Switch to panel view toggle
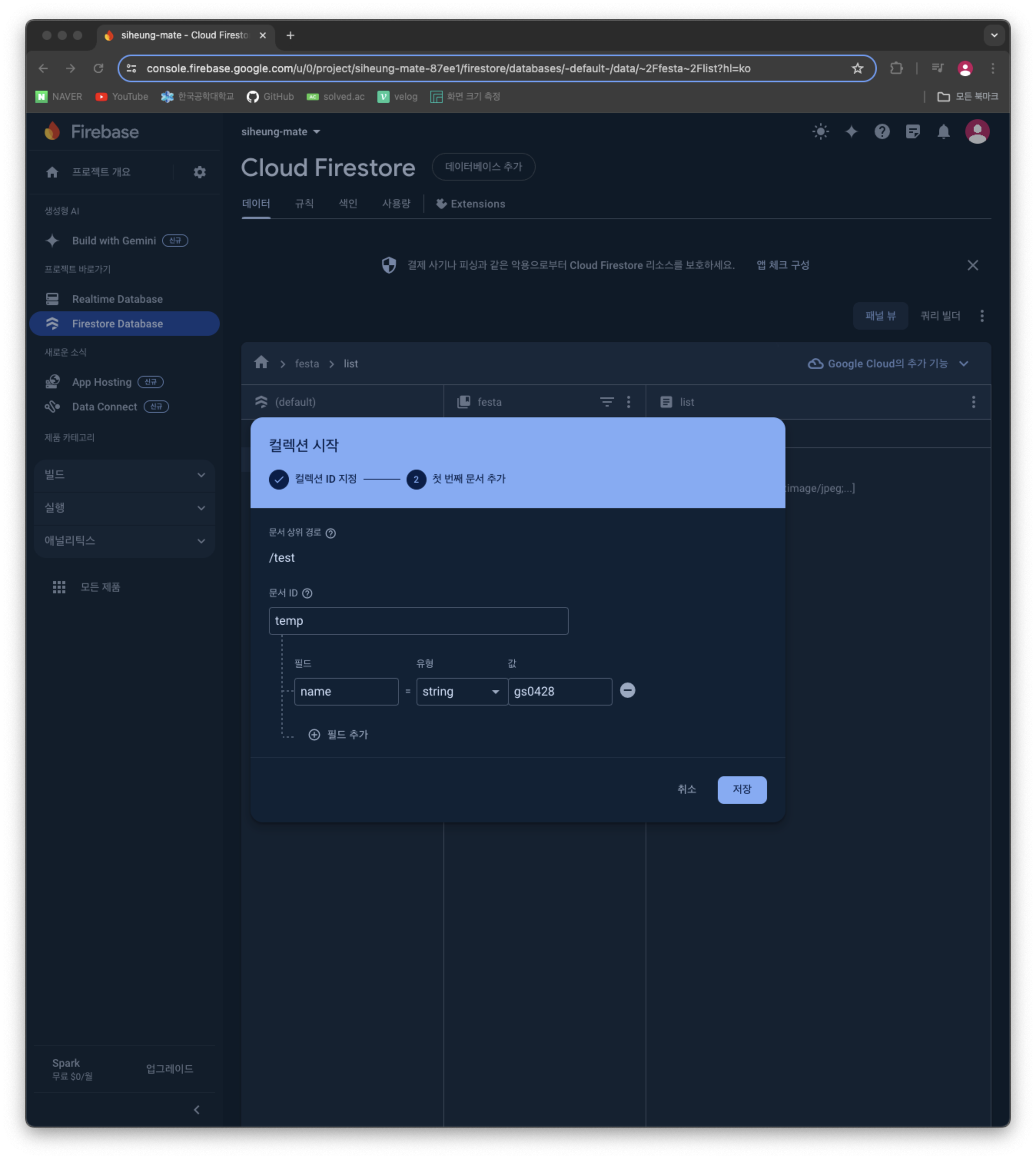 coord(880,316)
